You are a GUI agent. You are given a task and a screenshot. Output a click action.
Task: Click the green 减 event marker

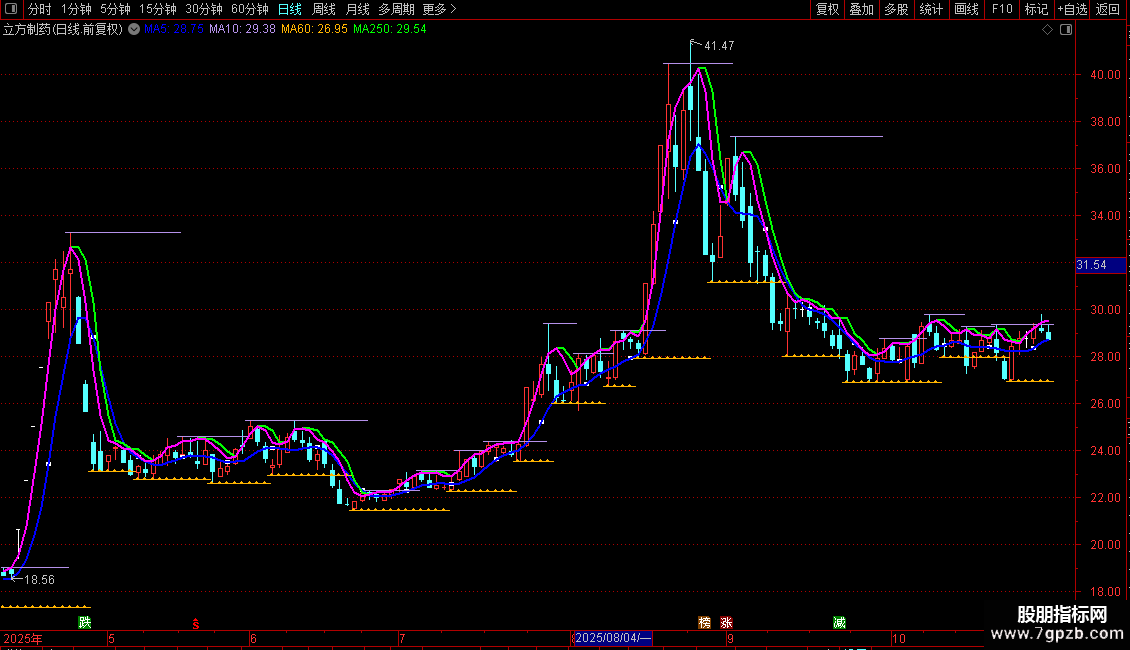[x=840, y=623]
